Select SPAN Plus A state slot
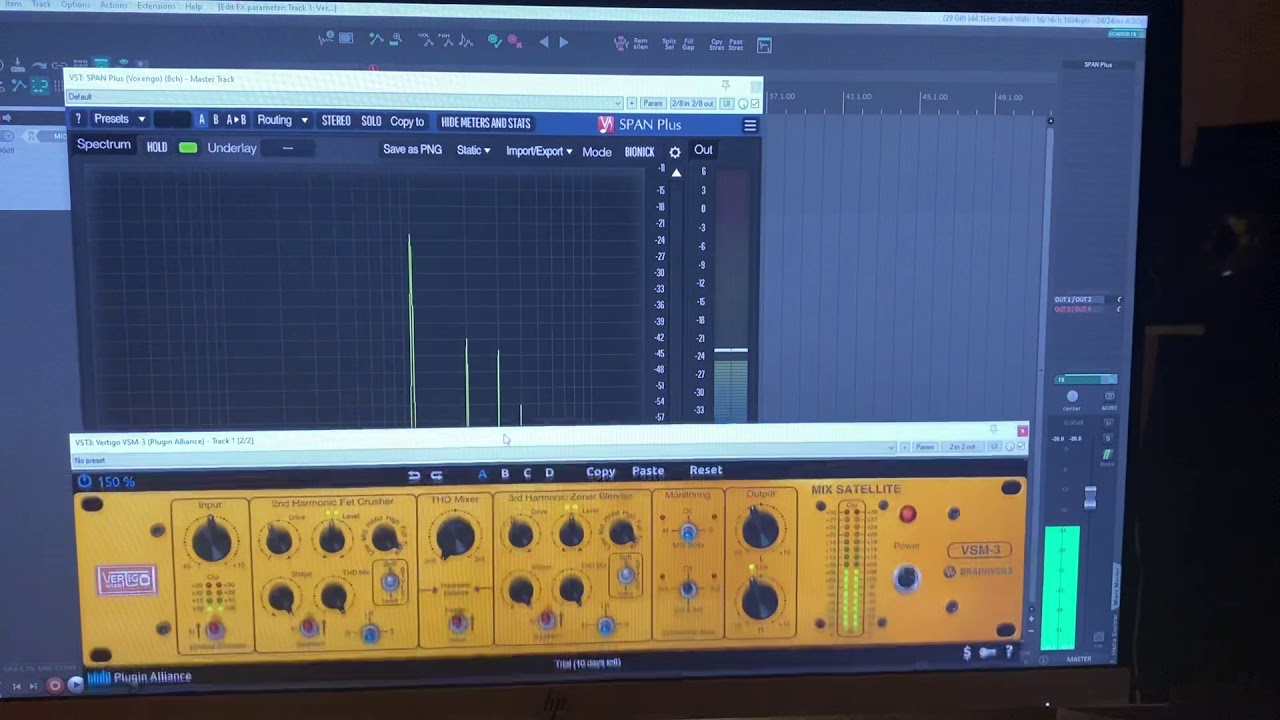The width and height of the screenshot is (1280, 720). (201, 120)
